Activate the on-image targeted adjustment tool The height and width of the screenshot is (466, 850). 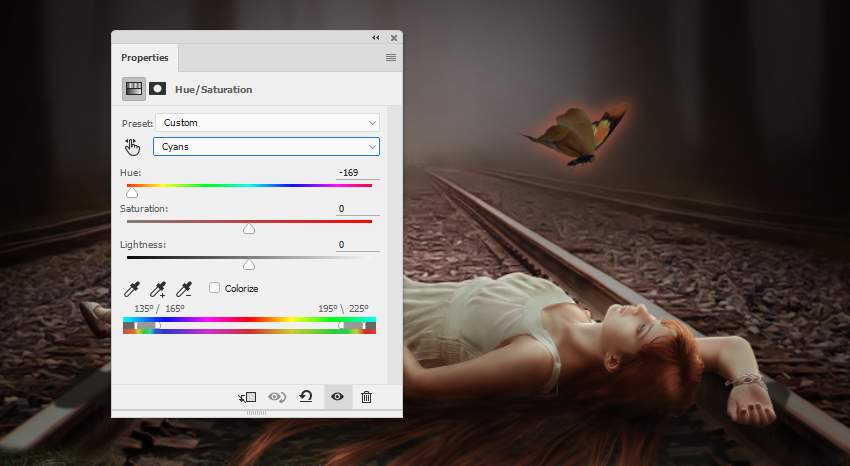[133, 147]
